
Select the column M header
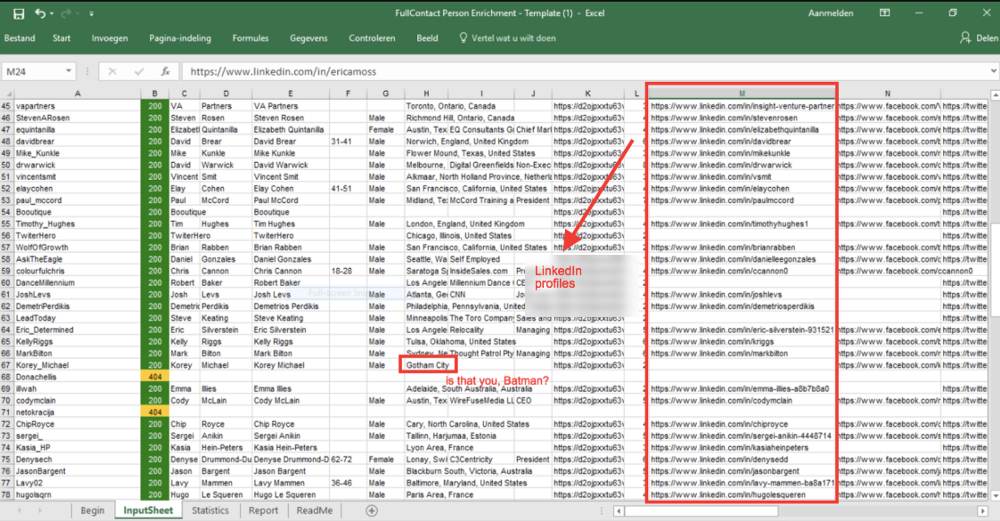point(741,93)
